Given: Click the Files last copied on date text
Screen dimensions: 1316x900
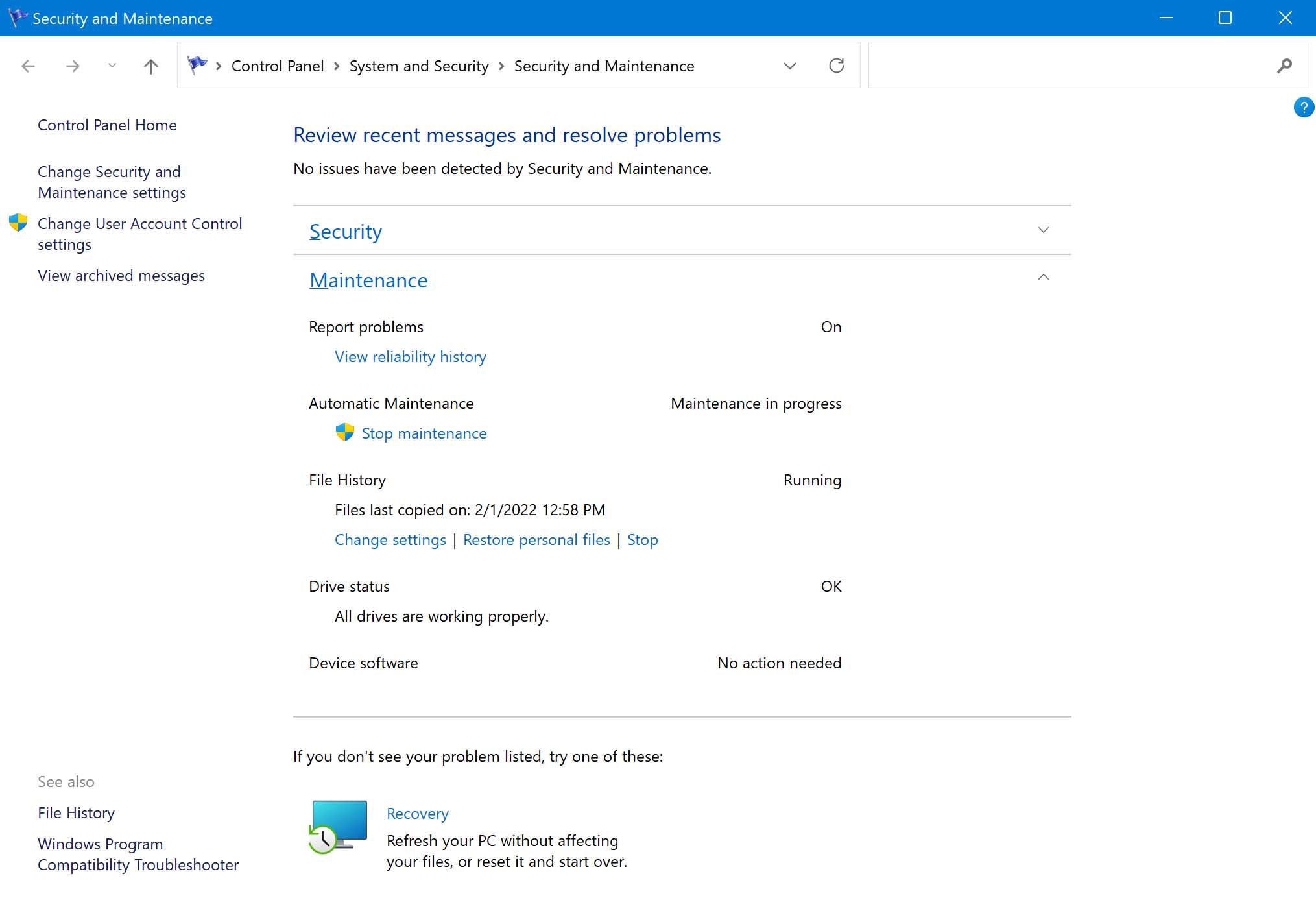Looking at the screenshot, I should 470,509.
